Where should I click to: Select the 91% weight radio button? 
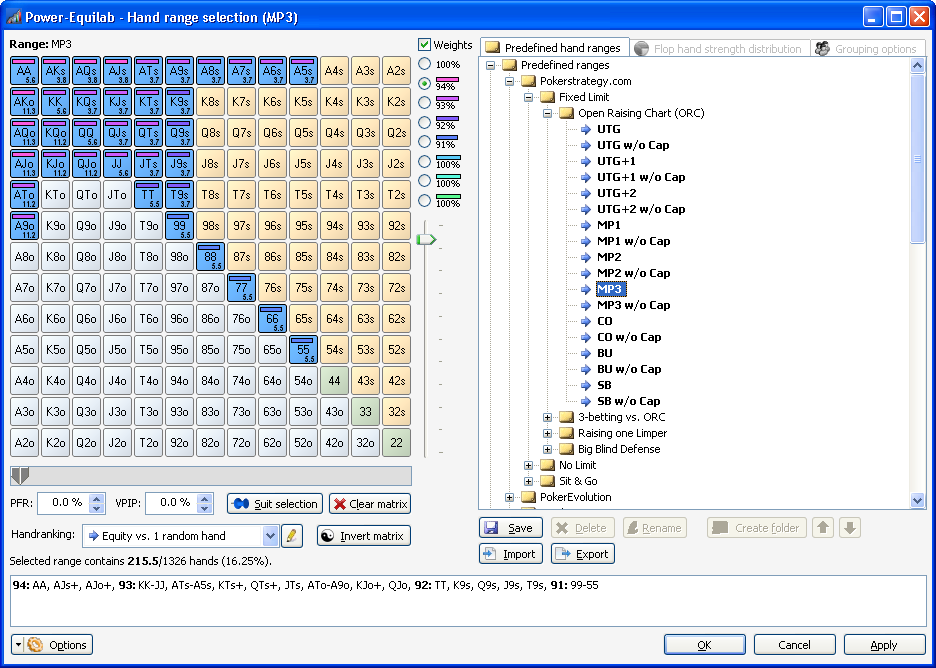[424, 141]
